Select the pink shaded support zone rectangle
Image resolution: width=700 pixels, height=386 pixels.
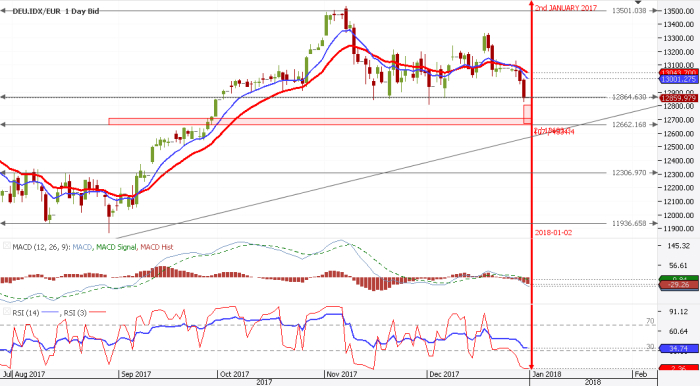click(x=316, y=121)
